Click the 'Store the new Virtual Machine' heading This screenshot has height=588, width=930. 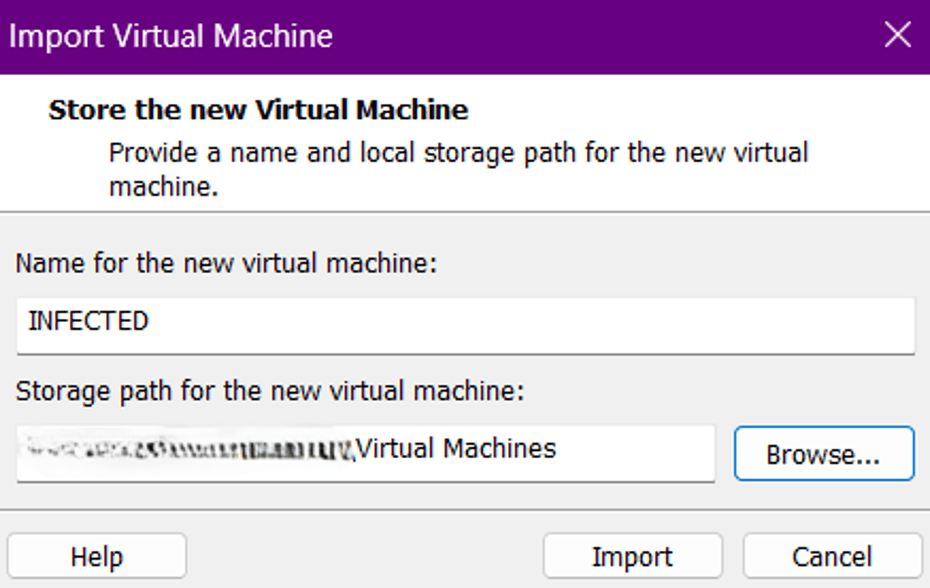[x=258, y=109]
